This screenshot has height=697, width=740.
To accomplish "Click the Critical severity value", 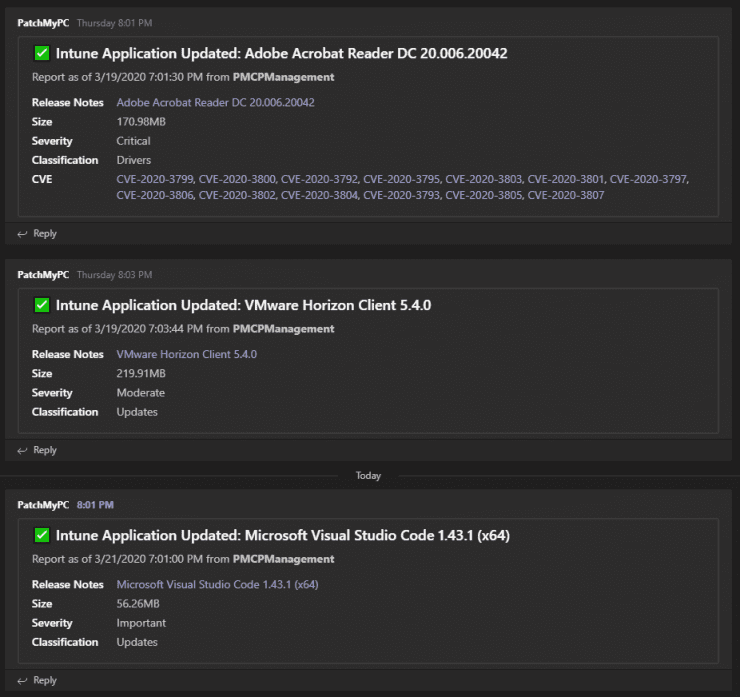I will pos(134,141).
